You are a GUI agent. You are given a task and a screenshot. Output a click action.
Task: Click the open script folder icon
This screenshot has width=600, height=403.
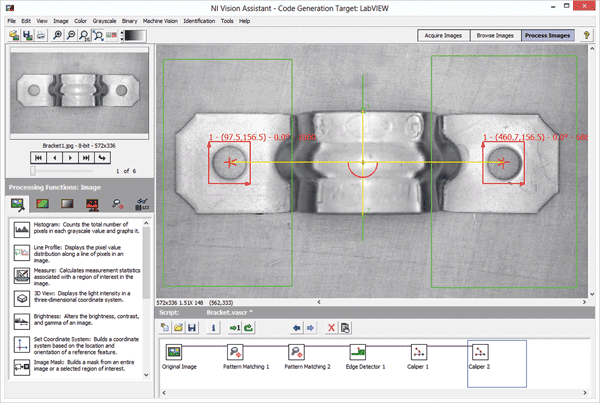pyautogui.click(x=178, y=328)
